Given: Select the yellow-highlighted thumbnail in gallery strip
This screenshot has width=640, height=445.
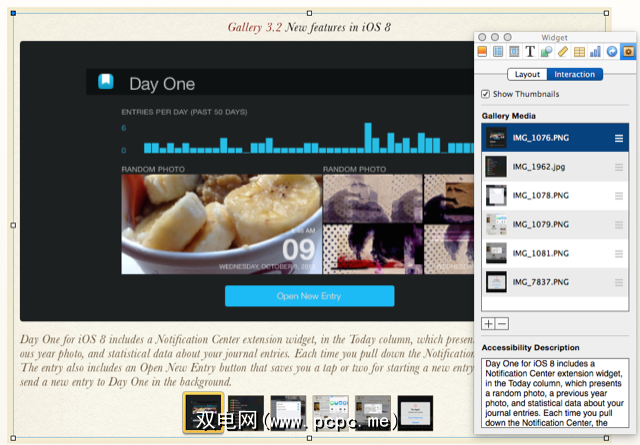Looking at the screenshot, I should (203, 412).
